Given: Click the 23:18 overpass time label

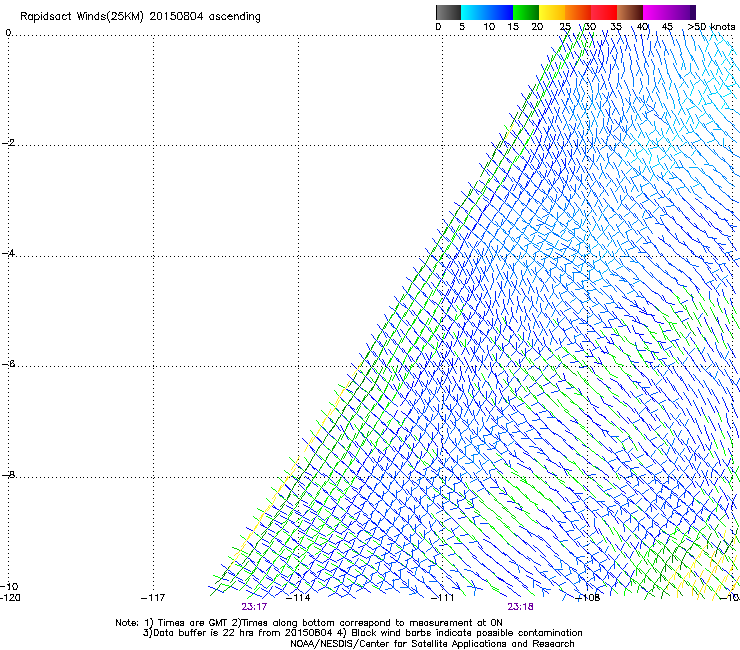Looking at the screenshot, I should point(521,607).
